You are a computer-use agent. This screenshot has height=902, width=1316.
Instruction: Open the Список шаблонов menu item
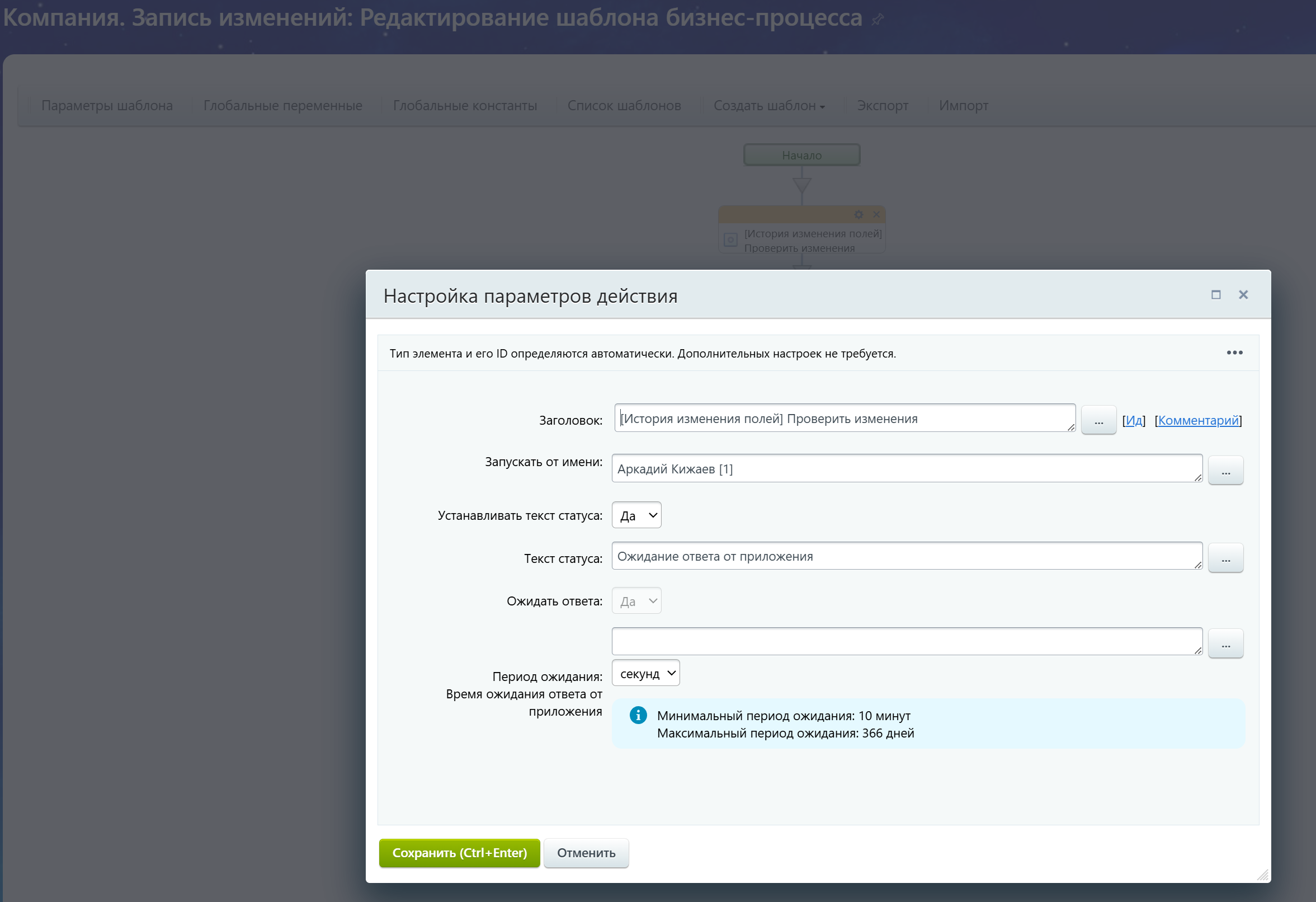click(624, 106)
